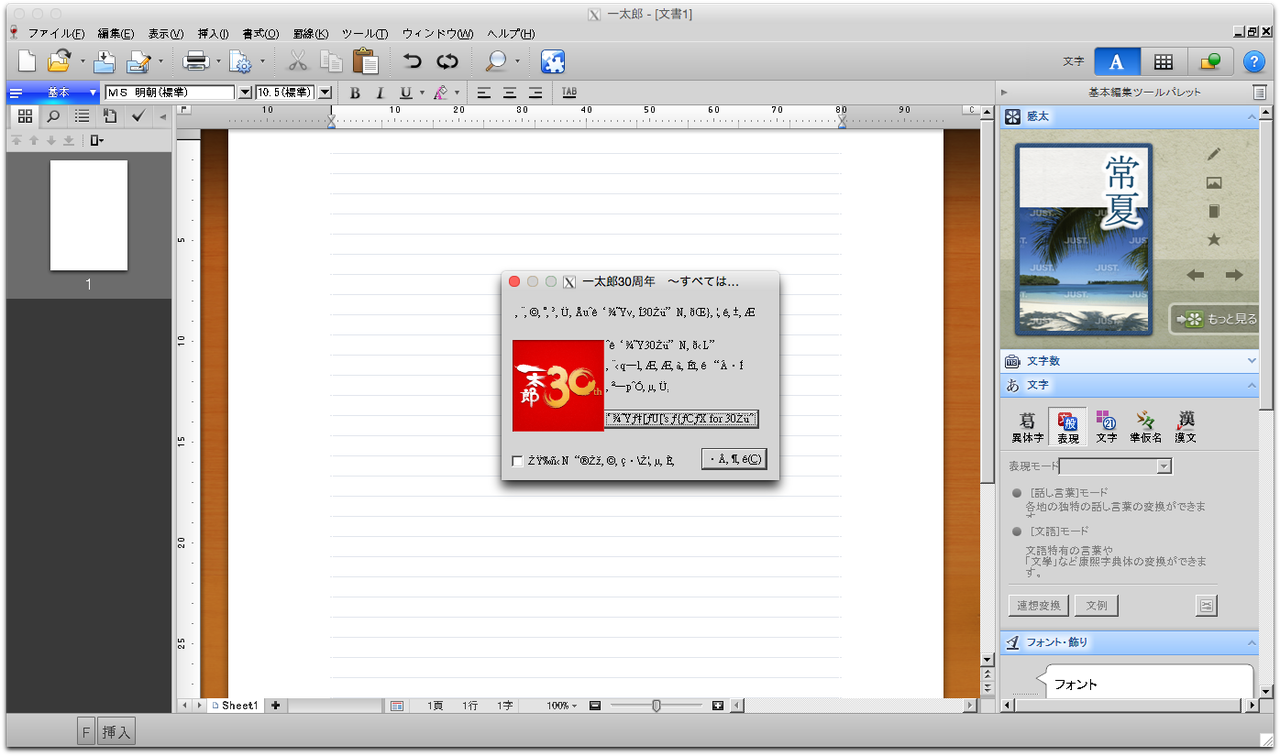Image resolution: width=1280 pixels, height=756 pixels.
Task: Apply left text alignment
Action: coord(484,92)
